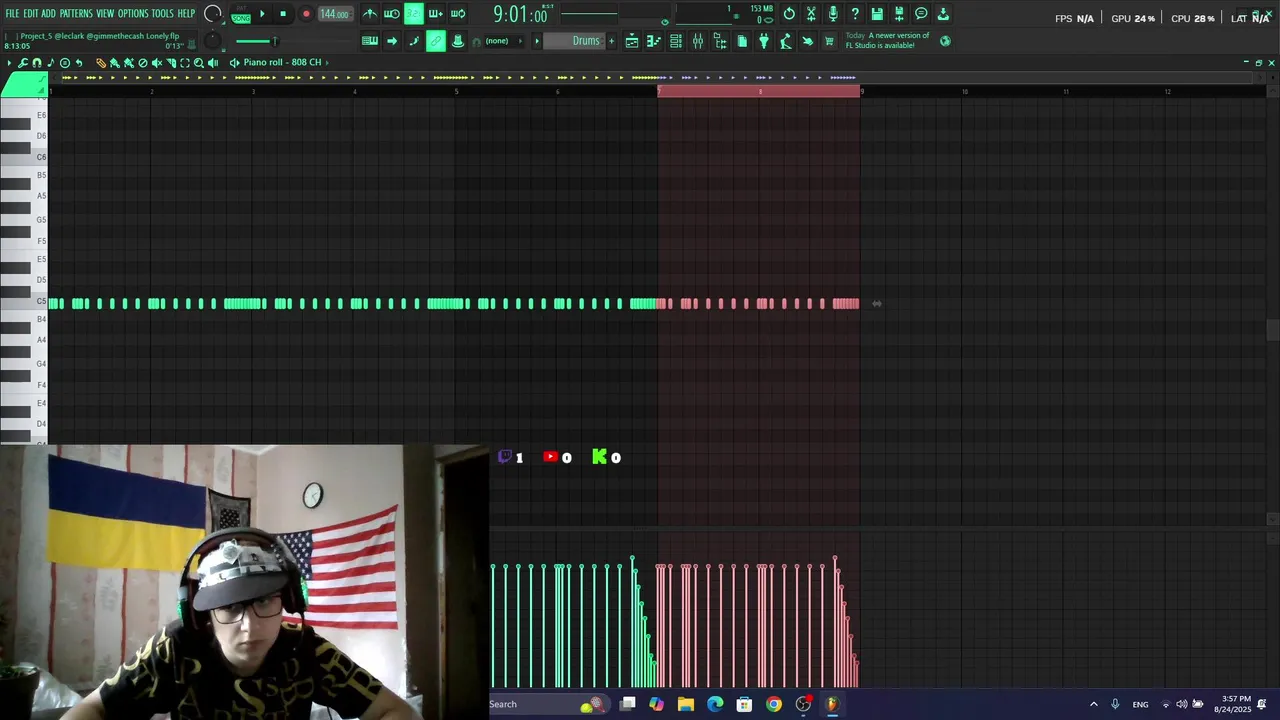Open the mixer view icon

coord(698,41)
